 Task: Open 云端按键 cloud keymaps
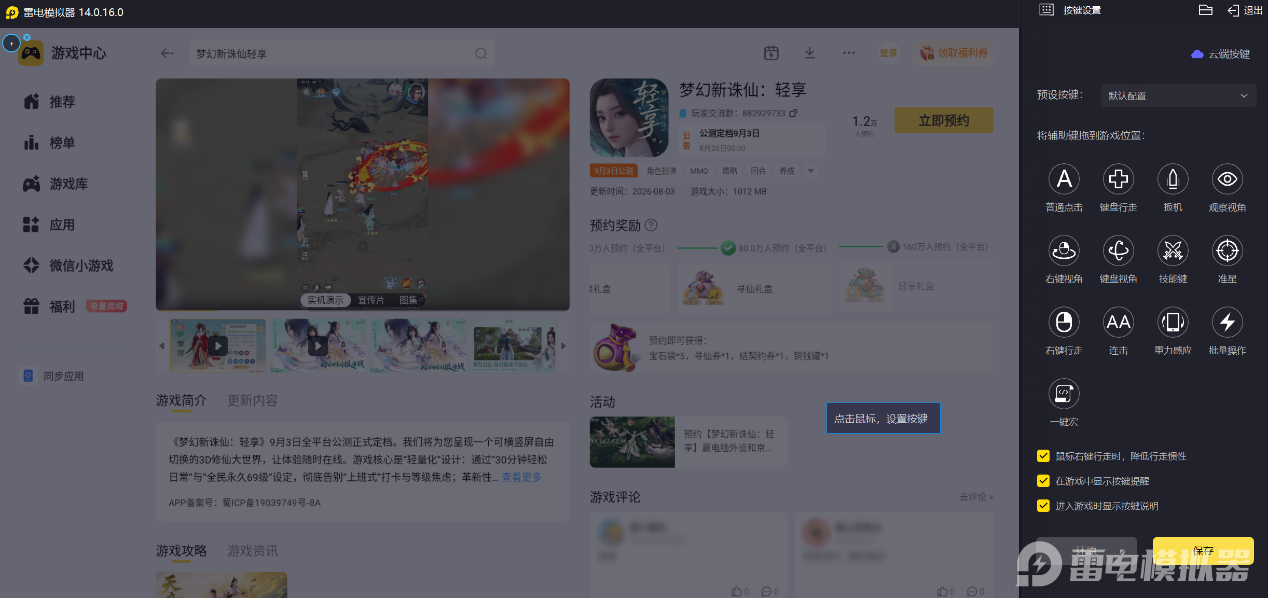coord(1220,54)
